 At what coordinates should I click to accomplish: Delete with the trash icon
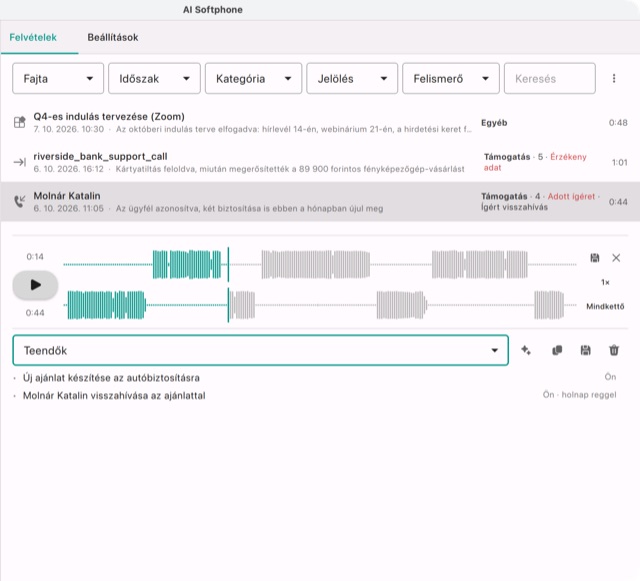click(614, 350)
